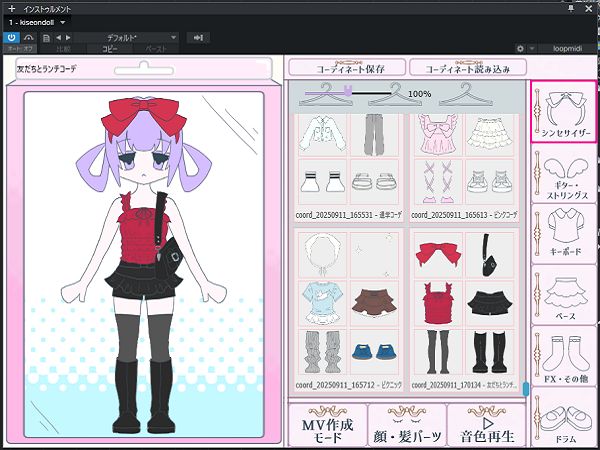Select the pink ribbon top thumbnail
Screen dimensions: 600x450
[438, 134]
